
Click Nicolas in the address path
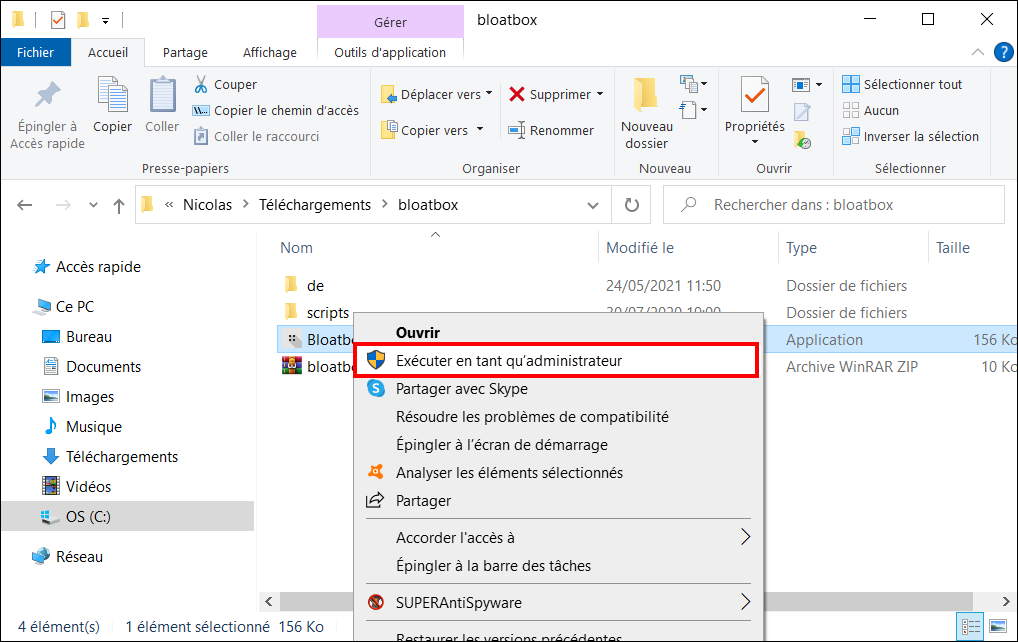207,205
